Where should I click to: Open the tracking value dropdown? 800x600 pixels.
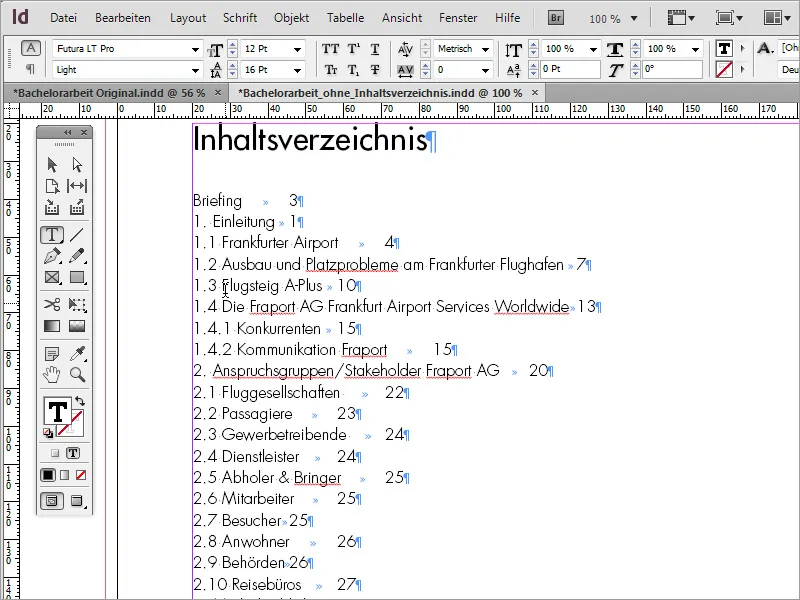[485, 70]
